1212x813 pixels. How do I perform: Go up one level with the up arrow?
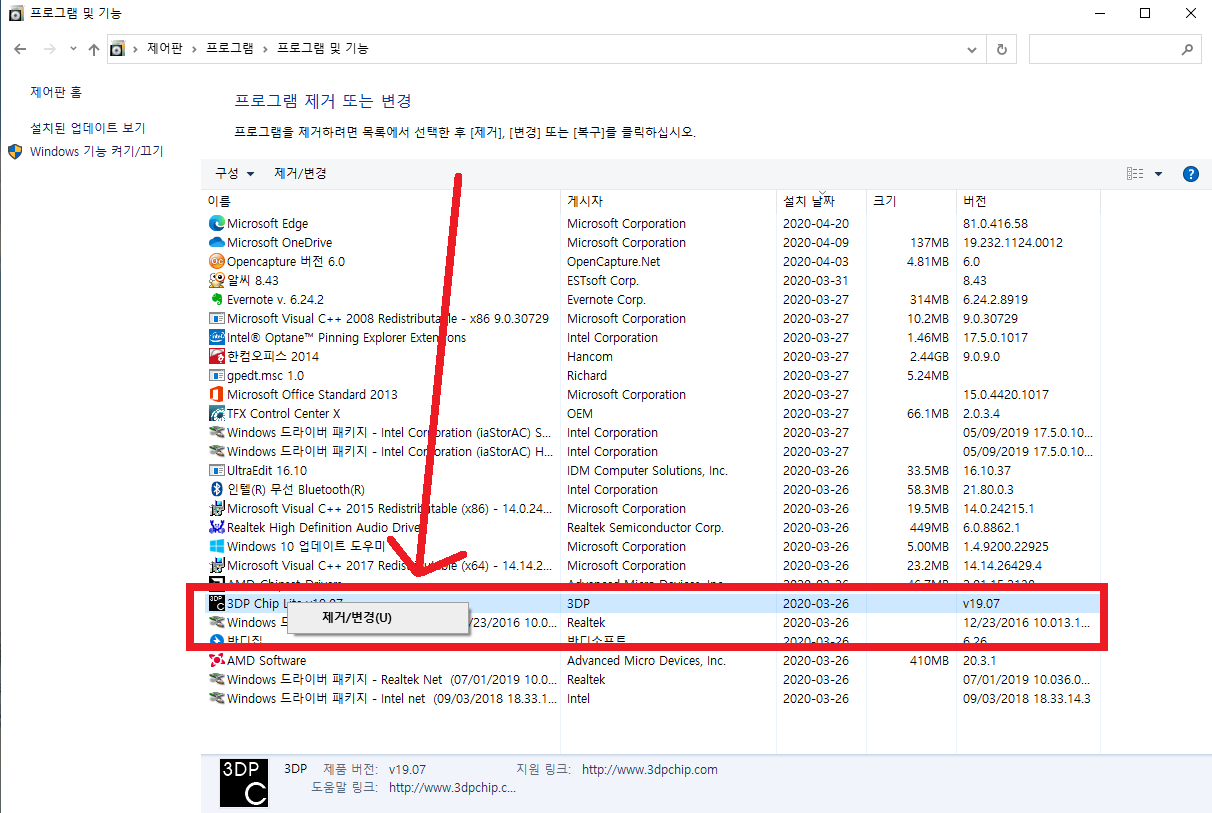click(x=94, y=49)
